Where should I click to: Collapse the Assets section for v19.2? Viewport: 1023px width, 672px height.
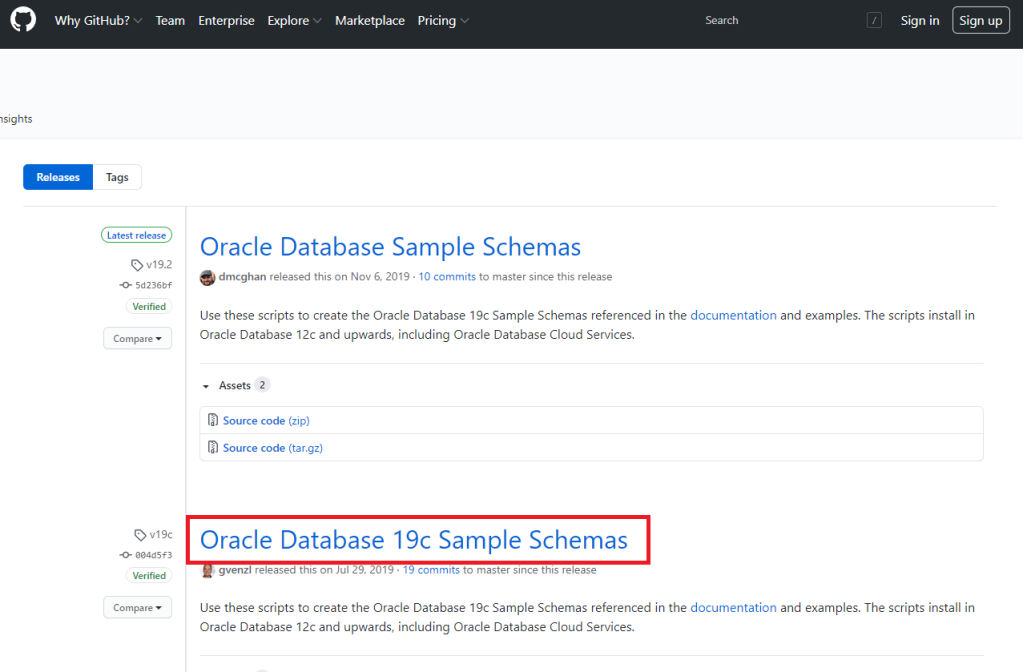(236, 386)
